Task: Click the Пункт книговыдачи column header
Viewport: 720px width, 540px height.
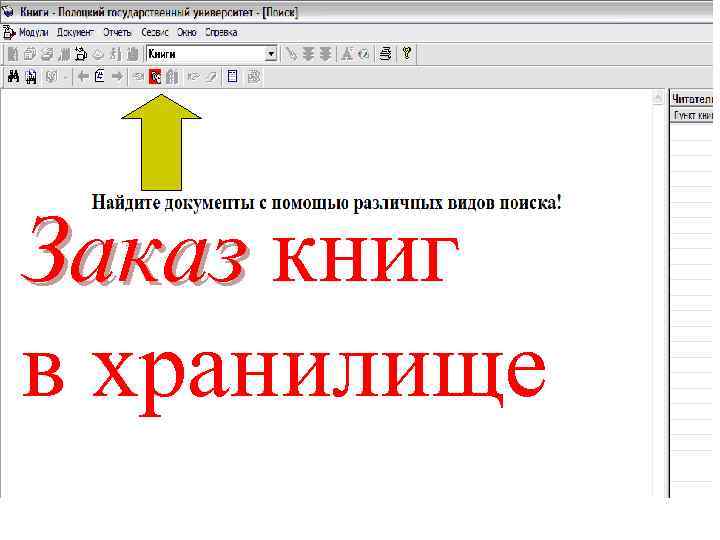Action: (692, 115)
